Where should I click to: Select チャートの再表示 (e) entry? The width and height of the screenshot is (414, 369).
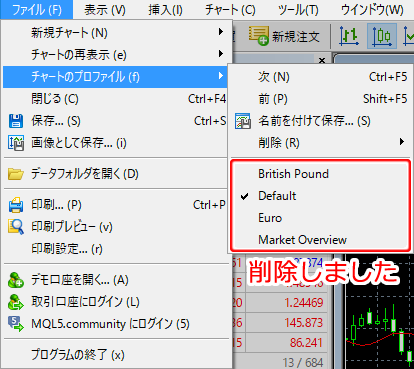click(x=115, y=55)
